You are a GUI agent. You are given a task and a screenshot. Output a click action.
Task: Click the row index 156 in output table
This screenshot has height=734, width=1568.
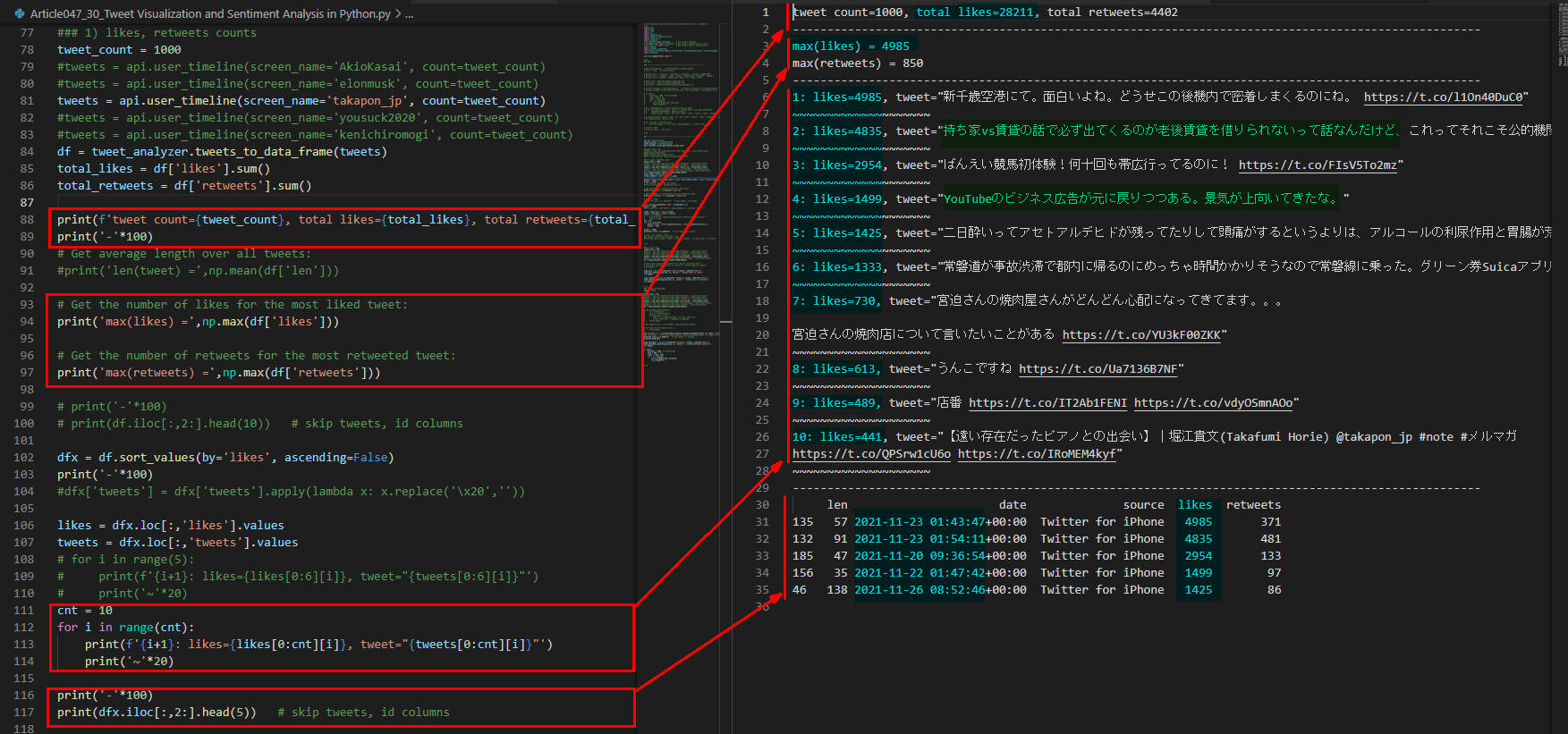click(803, 573)
